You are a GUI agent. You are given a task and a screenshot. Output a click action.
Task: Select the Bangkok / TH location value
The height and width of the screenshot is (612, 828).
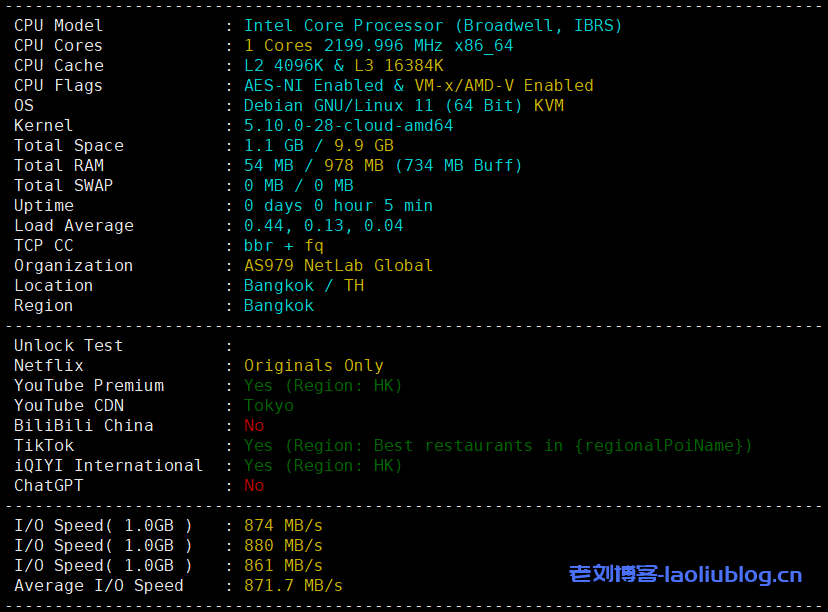303,286
